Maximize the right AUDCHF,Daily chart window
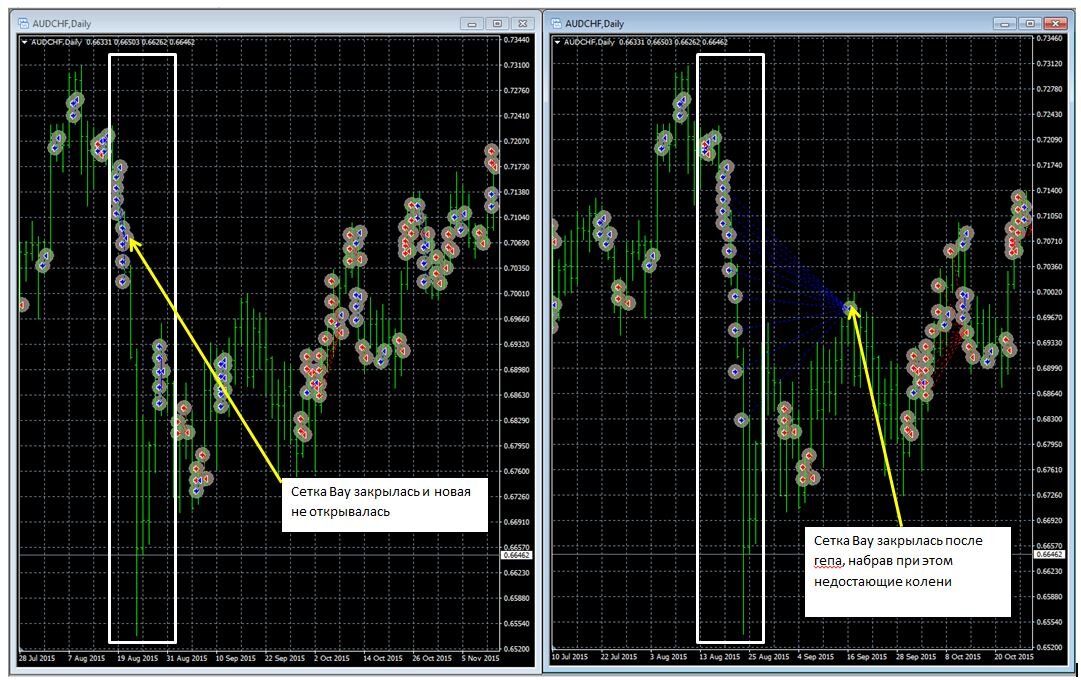This screenshot has width=1081, height=680. click(x=1029, y=23)
